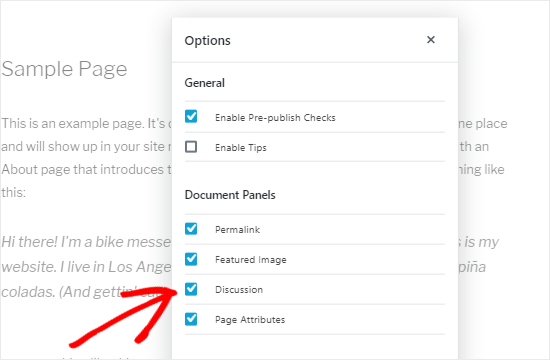Uncheck the Page Attributes checkbox box

(x=191, y=319)
